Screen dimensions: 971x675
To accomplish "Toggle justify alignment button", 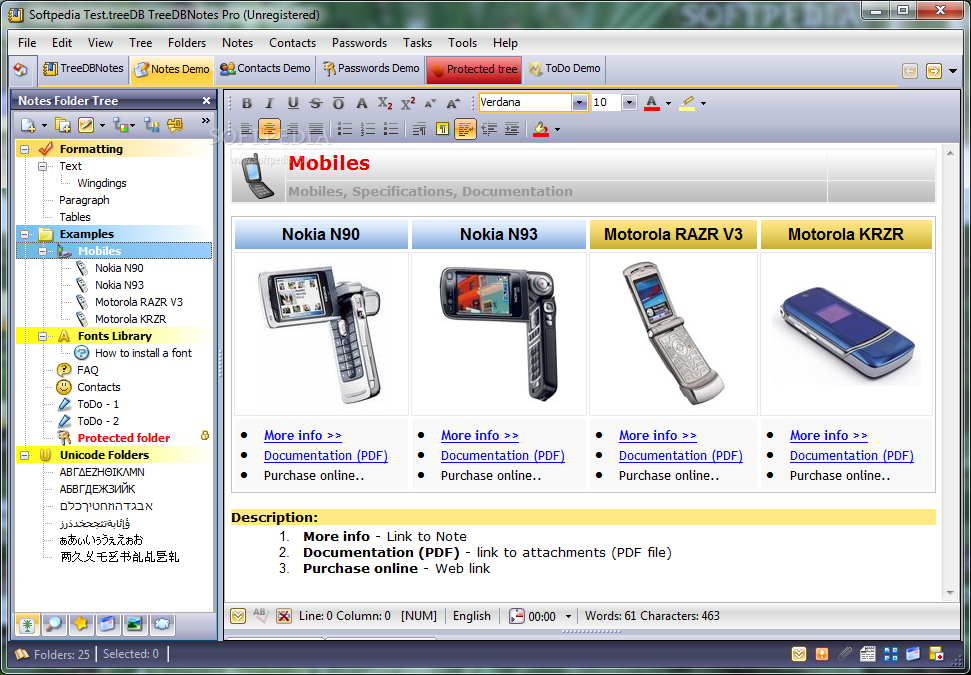I will 315,129.
